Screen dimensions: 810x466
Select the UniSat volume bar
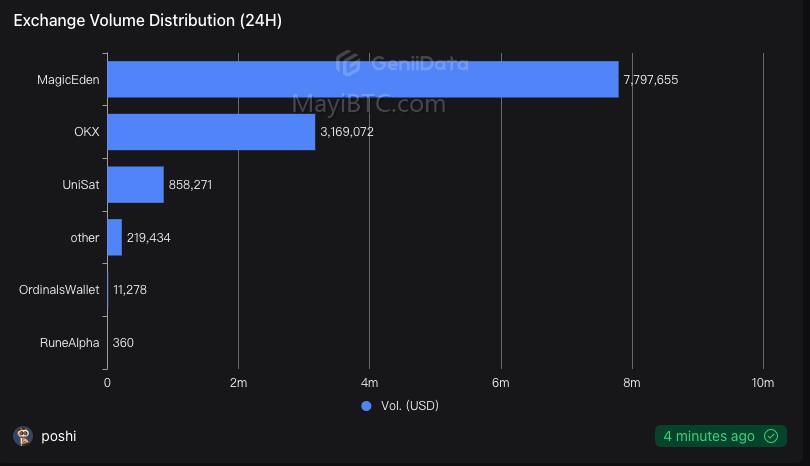click(135, 185)
